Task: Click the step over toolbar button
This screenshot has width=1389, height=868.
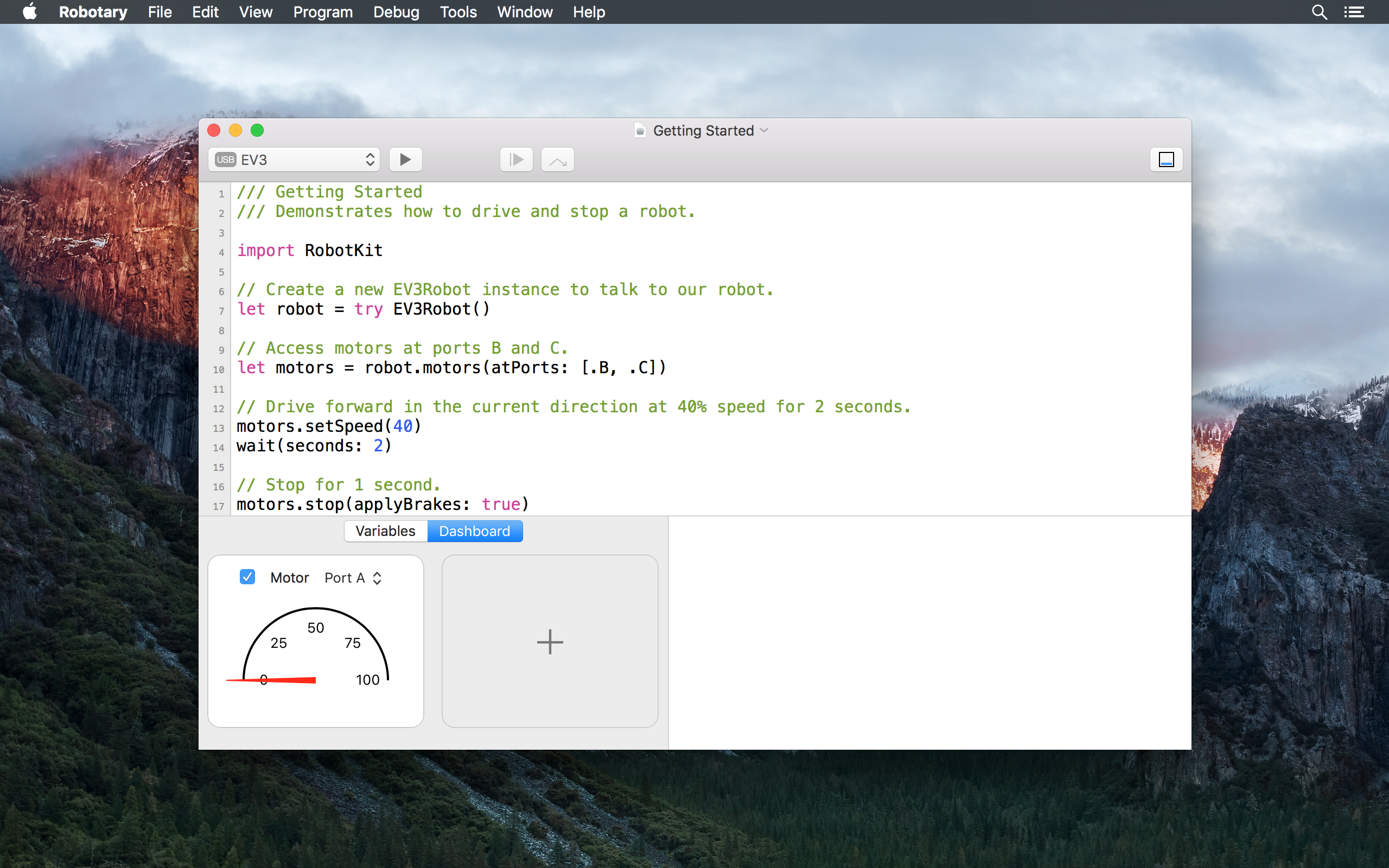Action: click(557, 159)
